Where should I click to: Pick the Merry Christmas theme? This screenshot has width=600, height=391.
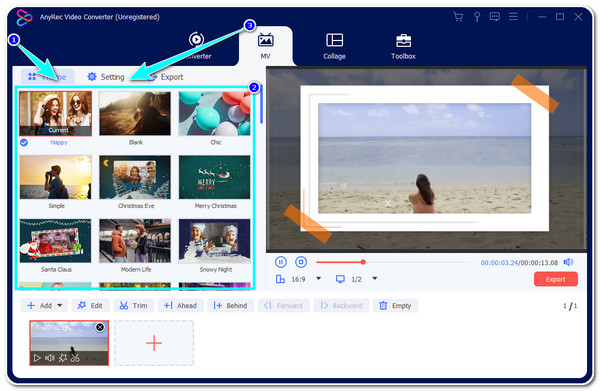coord(214,177)
